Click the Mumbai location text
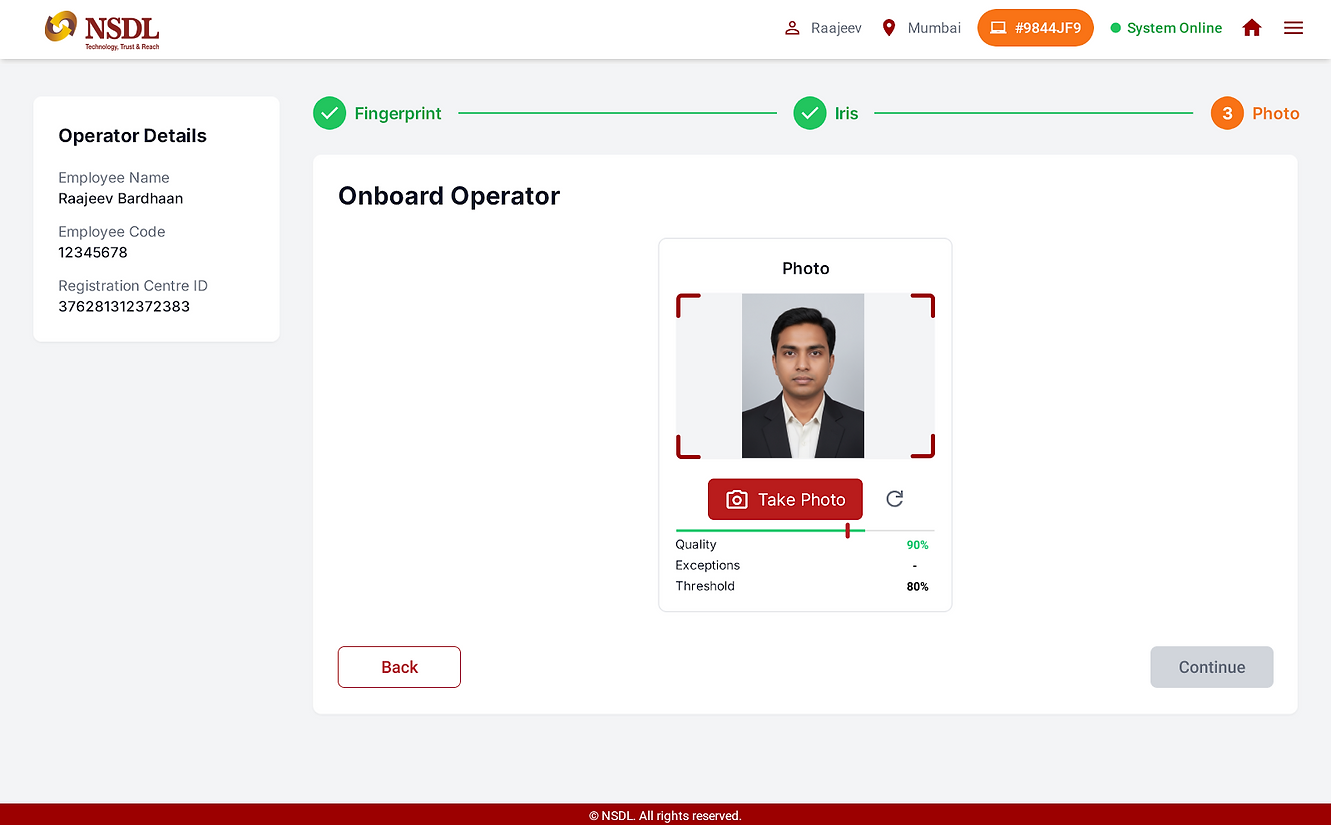The image size is (1331, 825). click(934, 28)
